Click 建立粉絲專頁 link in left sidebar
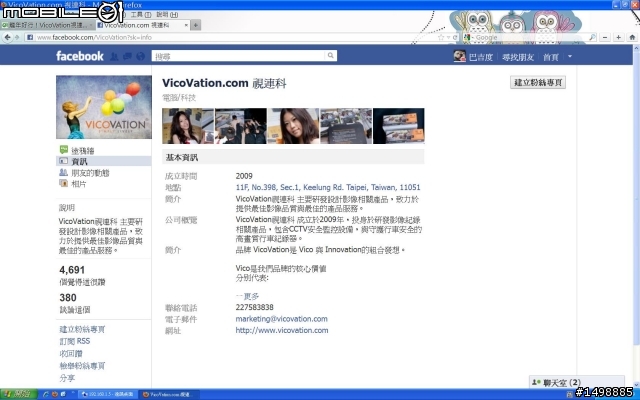Screen dimensions: 640x400 [x=82, y=329]
